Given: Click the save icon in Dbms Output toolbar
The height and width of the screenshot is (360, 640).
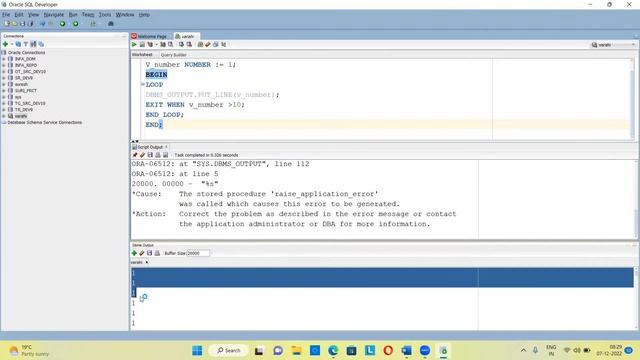Looking at the screenshot, I should (149, 253).
